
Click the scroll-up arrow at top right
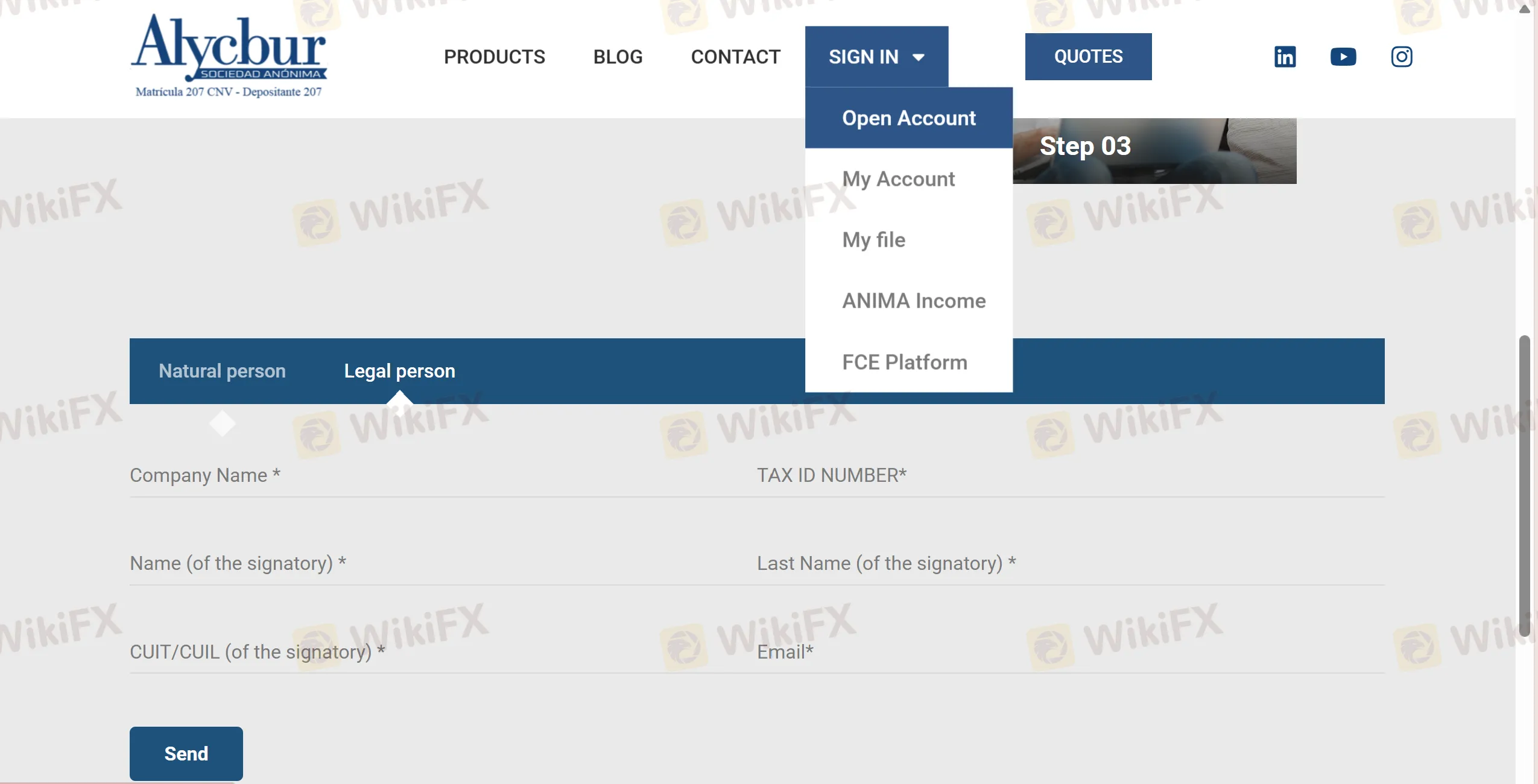tap(1524, 9)
